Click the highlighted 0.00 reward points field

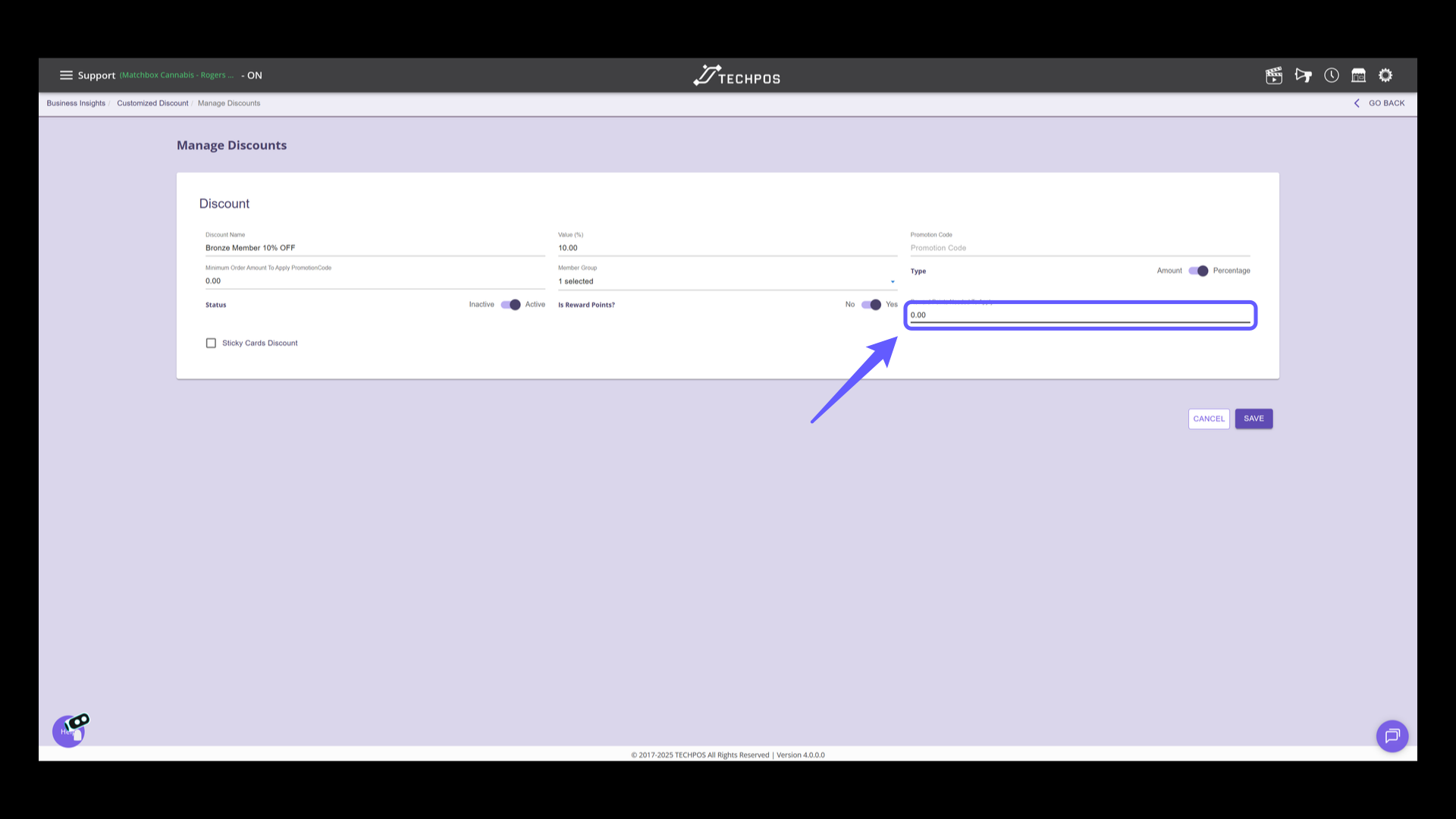click(x=1079, y=315)
